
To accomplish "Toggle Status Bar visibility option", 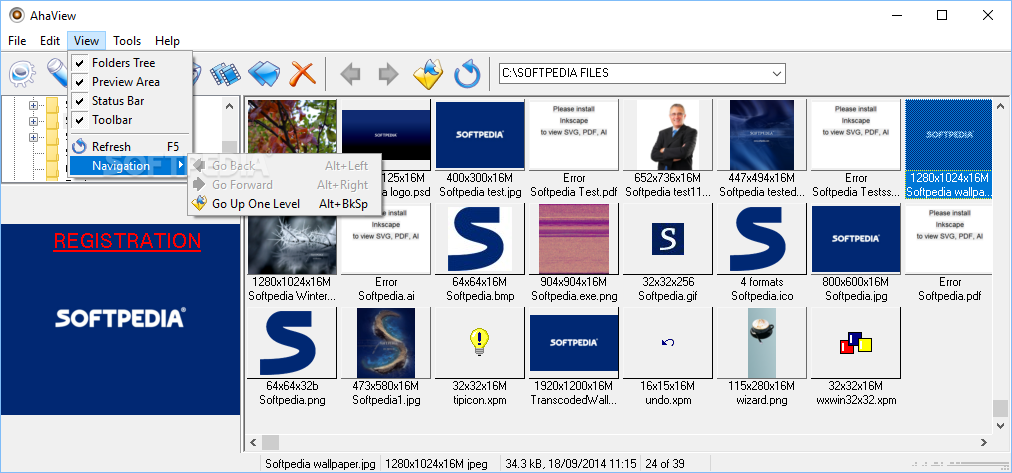I will pos(130,101).
